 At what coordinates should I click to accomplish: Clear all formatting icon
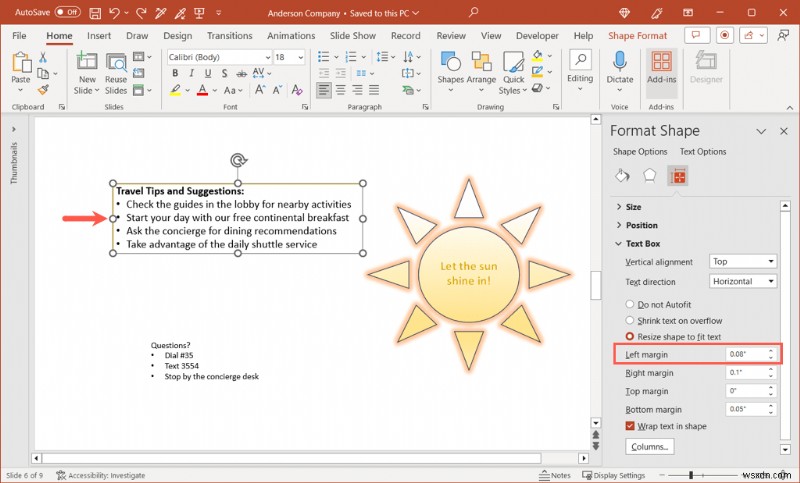(297, 90)
